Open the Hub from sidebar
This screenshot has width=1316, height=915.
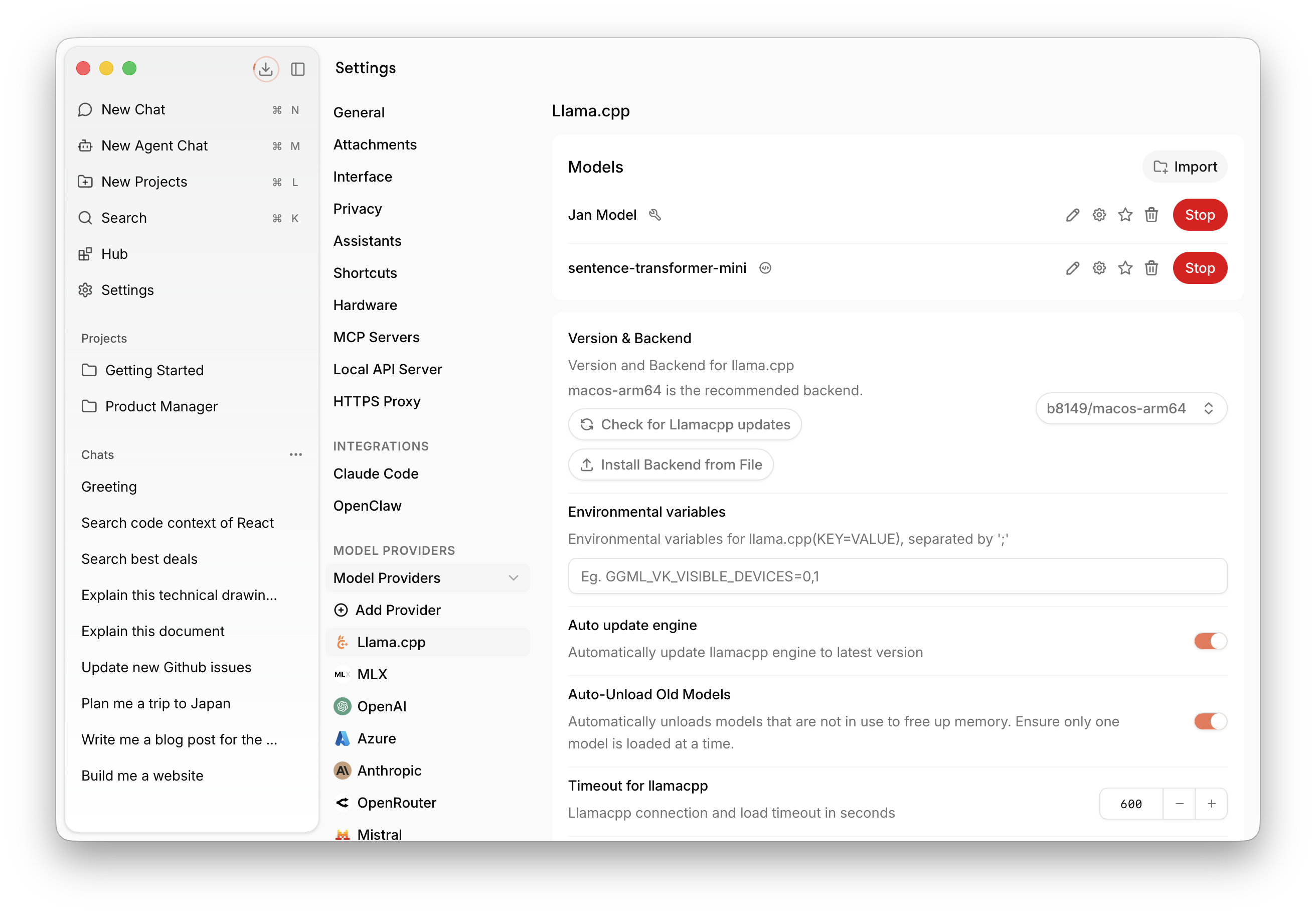point(114,254)
